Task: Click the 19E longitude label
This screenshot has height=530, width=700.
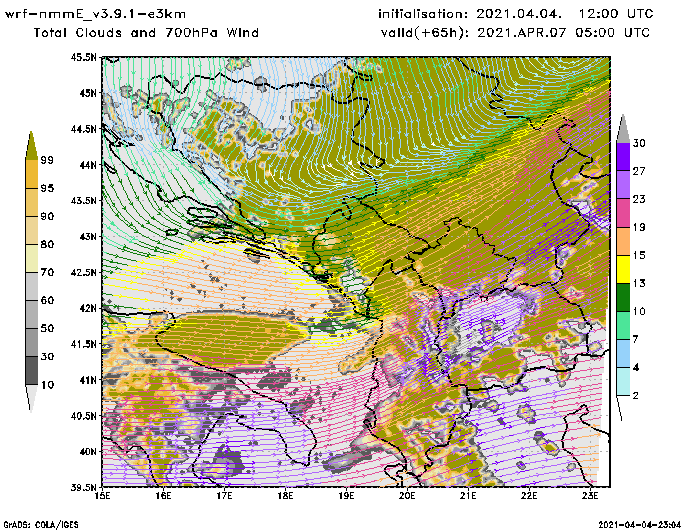Action: 346,496
